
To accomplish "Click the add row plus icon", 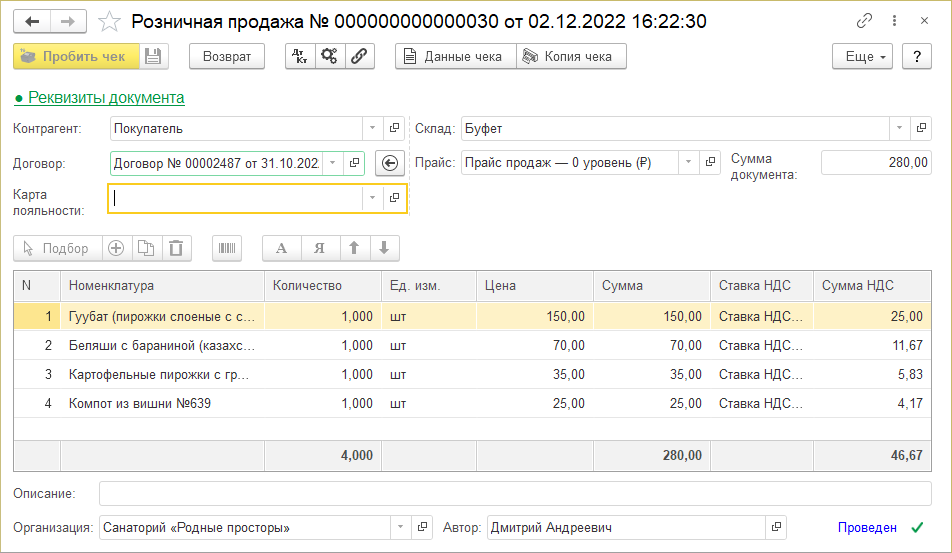I will (116, 248).
